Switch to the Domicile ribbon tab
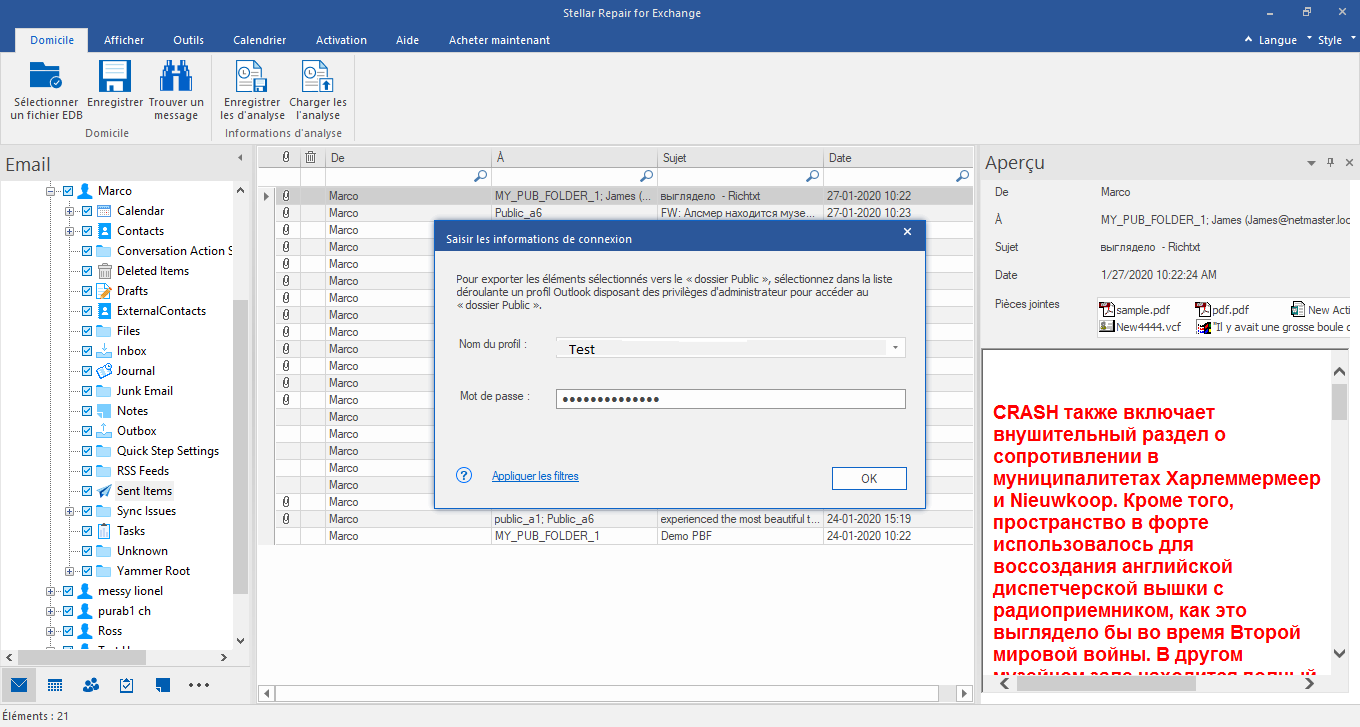This screenshot has width=1360, height=727. point(52,40)
